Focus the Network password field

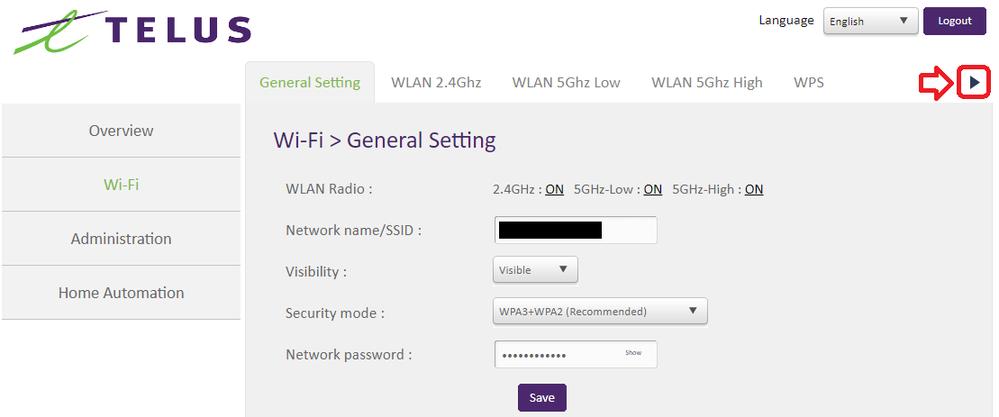[x=555, y=355]
